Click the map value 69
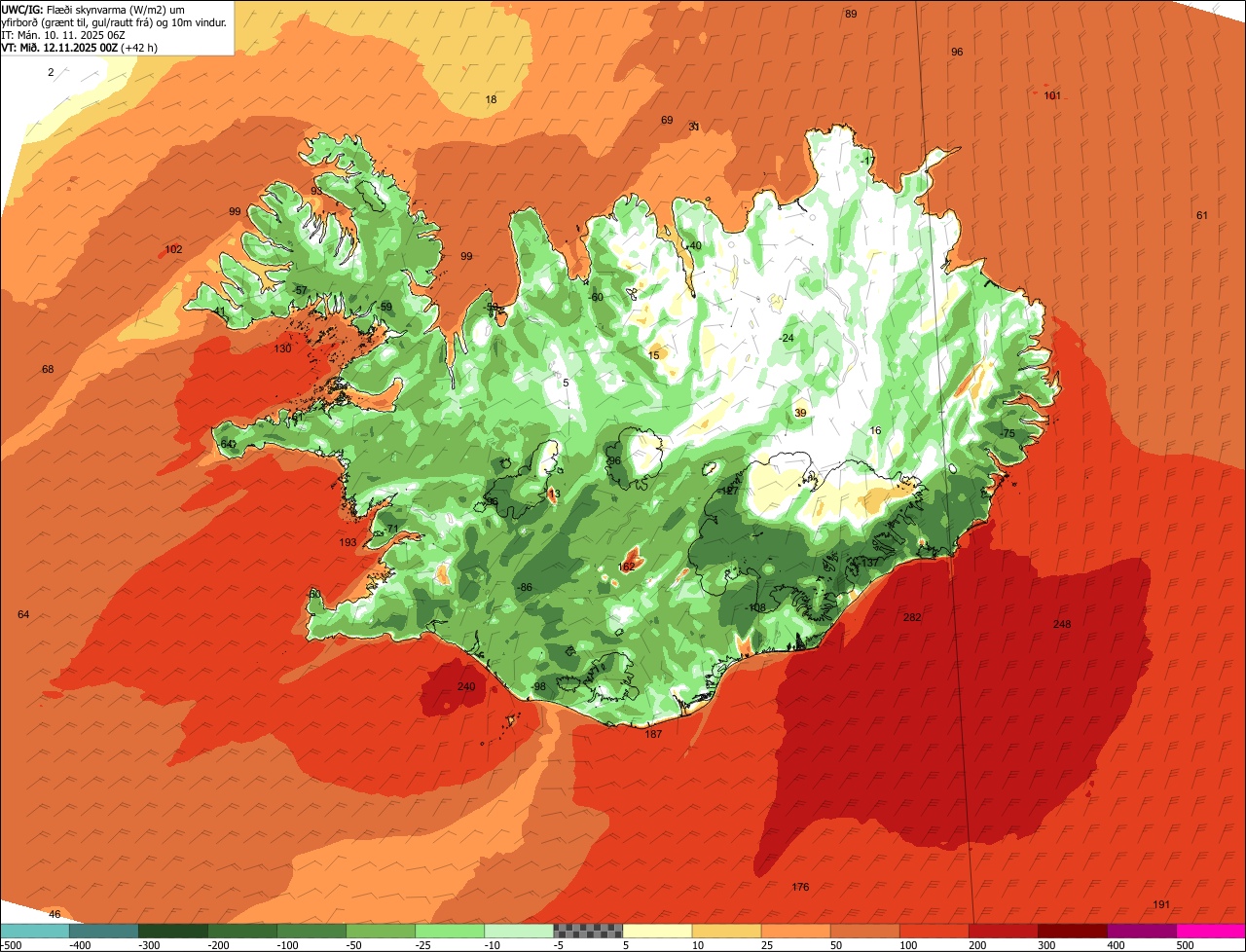Screen dimensions: 1246x952 667,120
